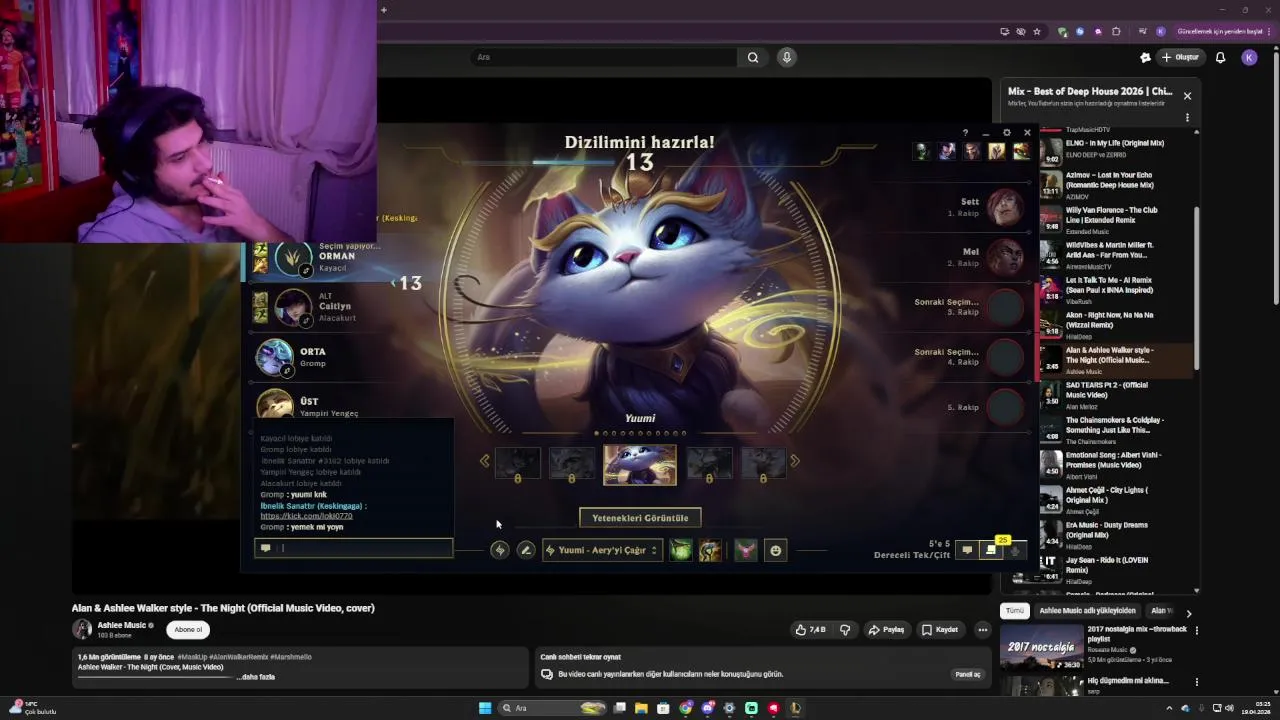Open League client help question mark
Screen dimensions: 1280x720
965,132
